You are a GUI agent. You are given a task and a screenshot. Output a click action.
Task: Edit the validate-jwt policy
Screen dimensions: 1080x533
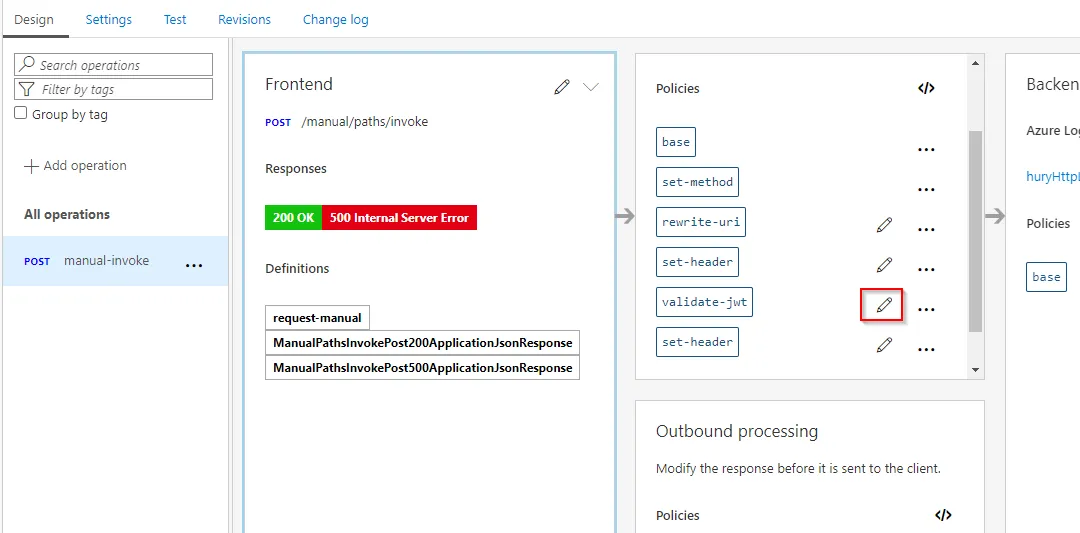[x=883, y=305]
